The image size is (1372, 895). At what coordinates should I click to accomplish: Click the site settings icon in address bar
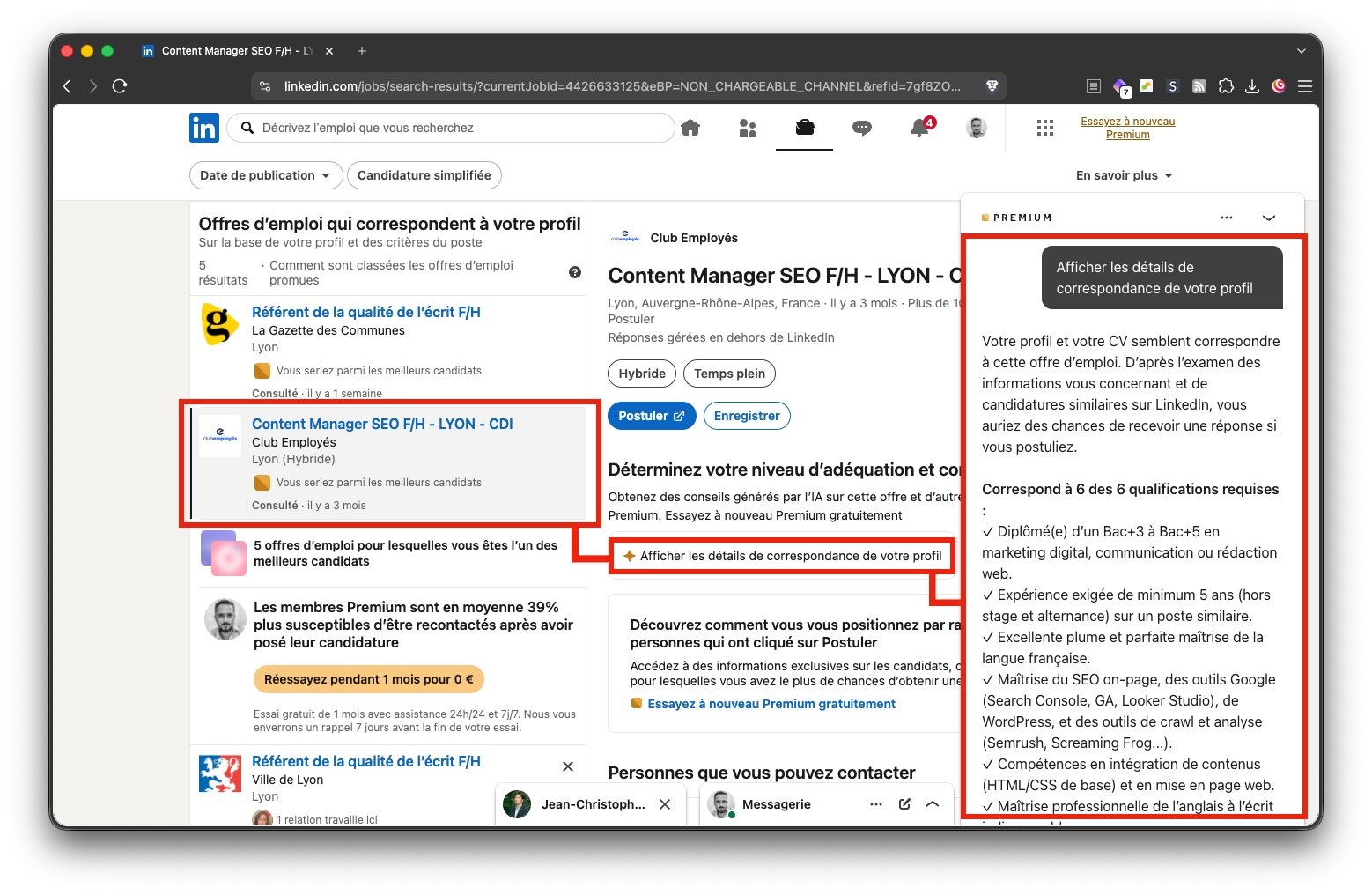(265, 86)
